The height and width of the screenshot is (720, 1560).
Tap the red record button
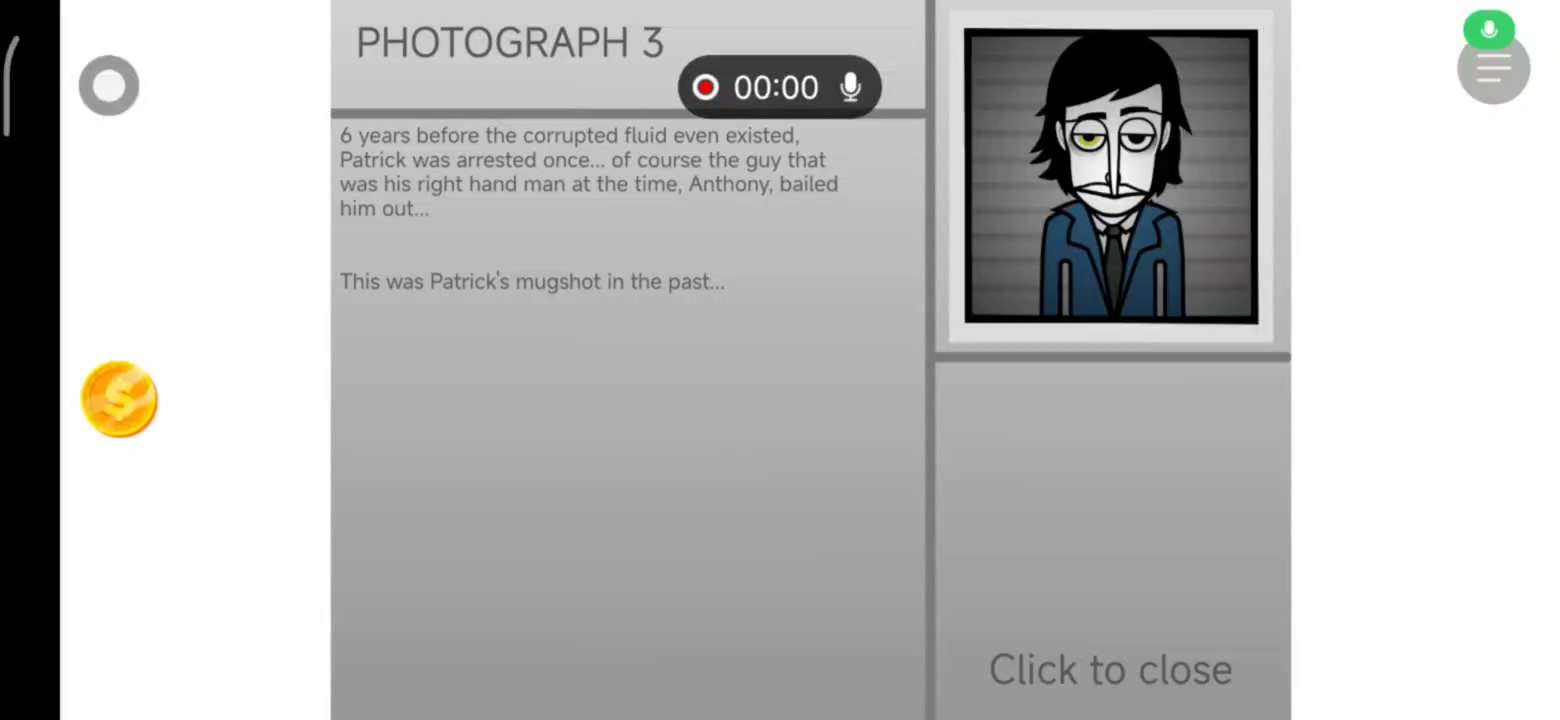[x=705, y=88]
